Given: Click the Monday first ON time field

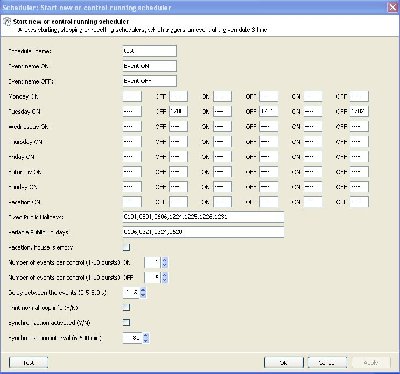Looking at the screenshot, I should click(x=132, y=96).
